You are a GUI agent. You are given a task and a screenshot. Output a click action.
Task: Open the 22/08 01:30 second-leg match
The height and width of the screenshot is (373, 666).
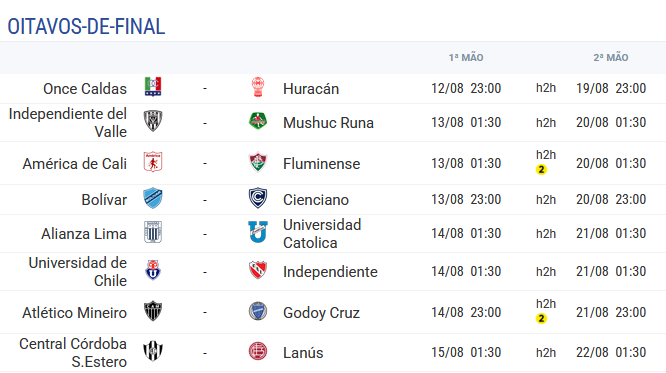click(x=611, y=352)
